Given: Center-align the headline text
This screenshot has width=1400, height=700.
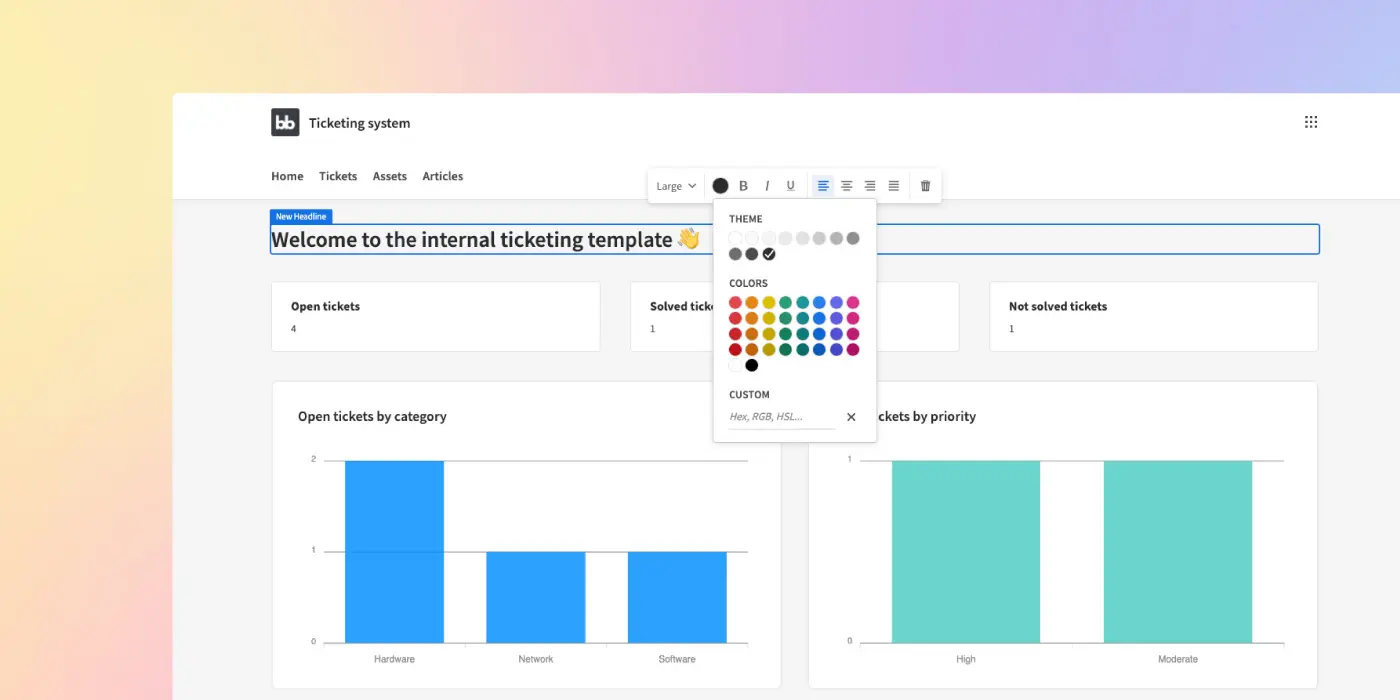Looking at the screenshot, I should click(x=847, y=186).
